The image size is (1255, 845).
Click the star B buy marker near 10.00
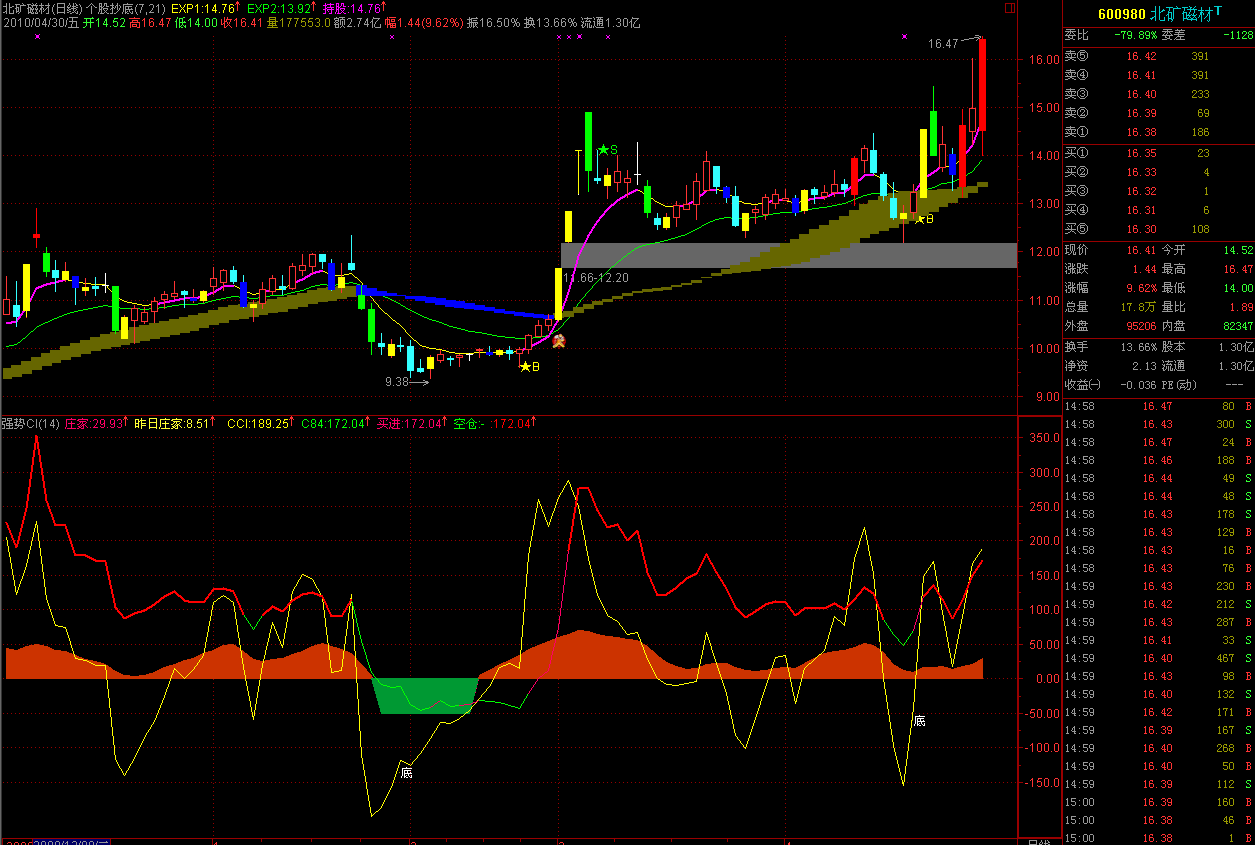[529, 367]
